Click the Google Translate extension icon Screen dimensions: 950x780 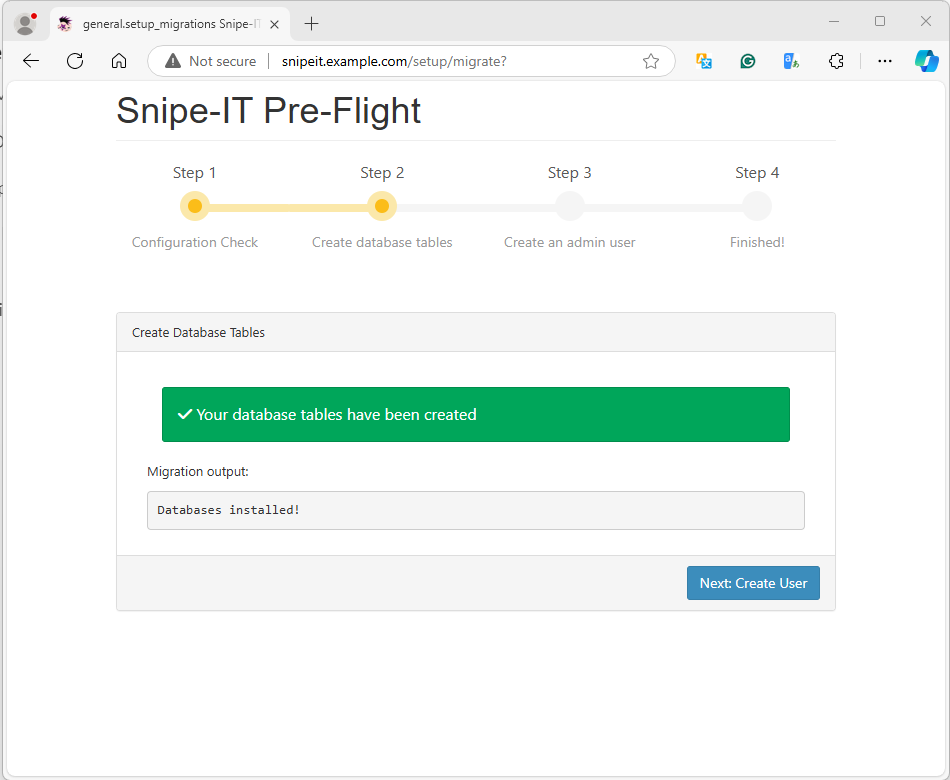click(x=791, y=61)
